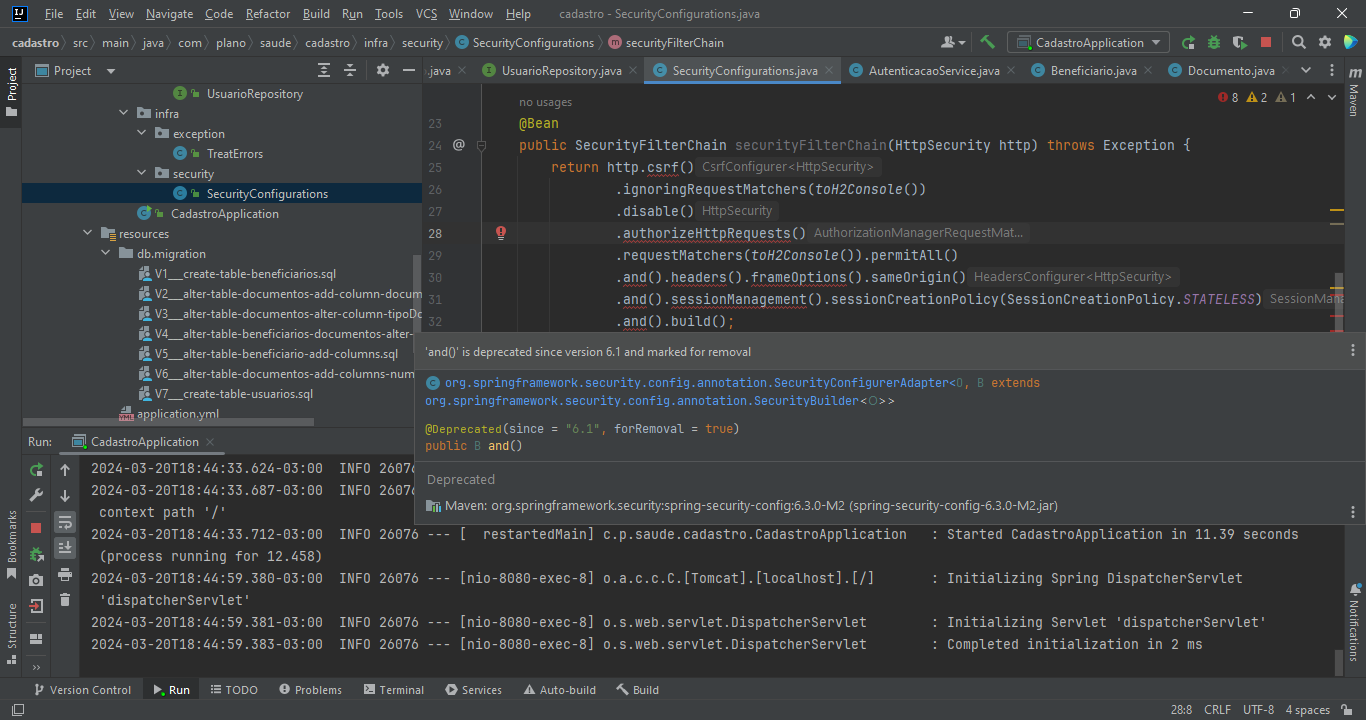
Task: Click the CRLF line separator status widget
Action: pos(1217,710)
